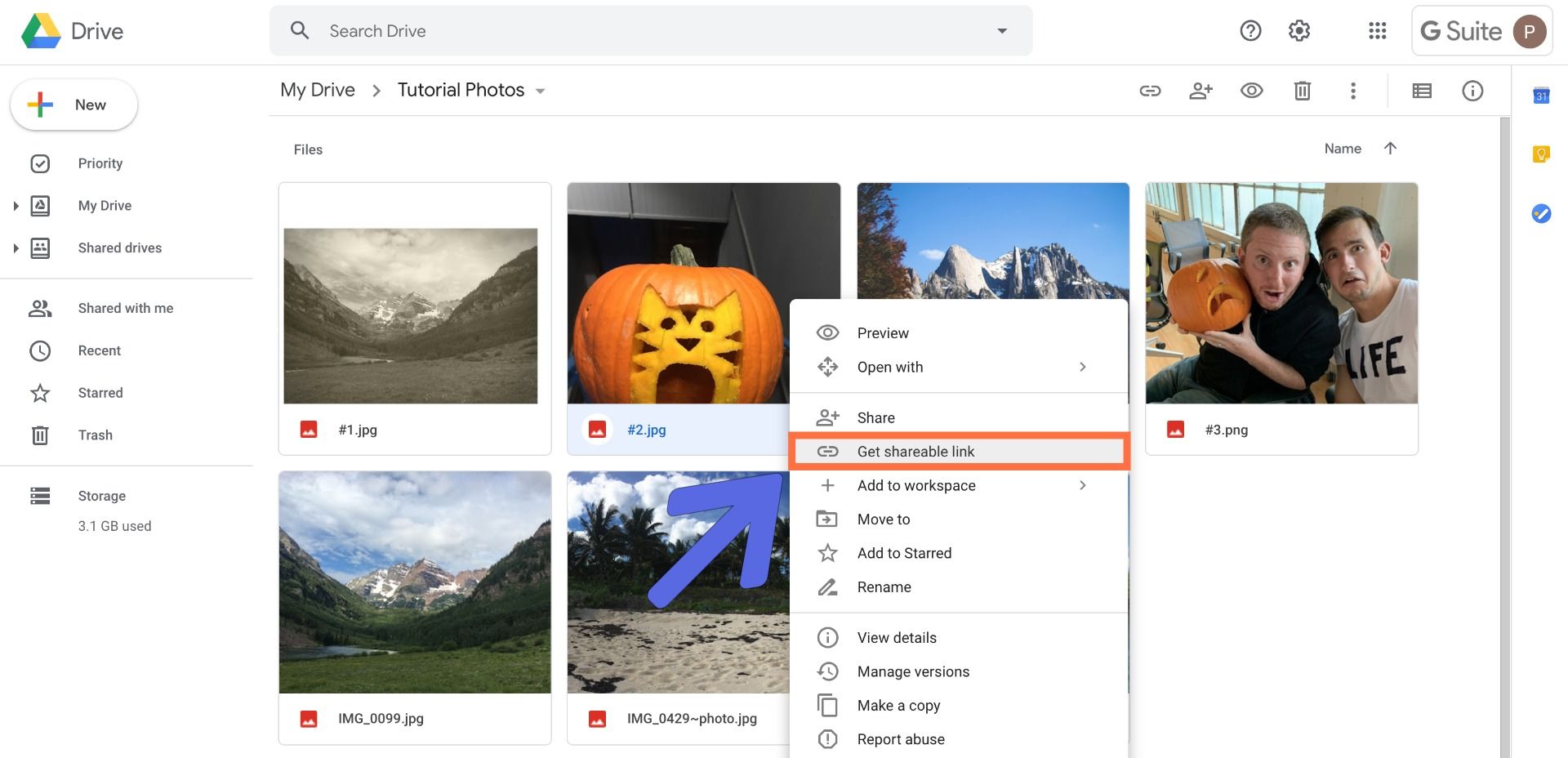Open Google apps grid launcher
The image size is (1568, 758).
1377,31
